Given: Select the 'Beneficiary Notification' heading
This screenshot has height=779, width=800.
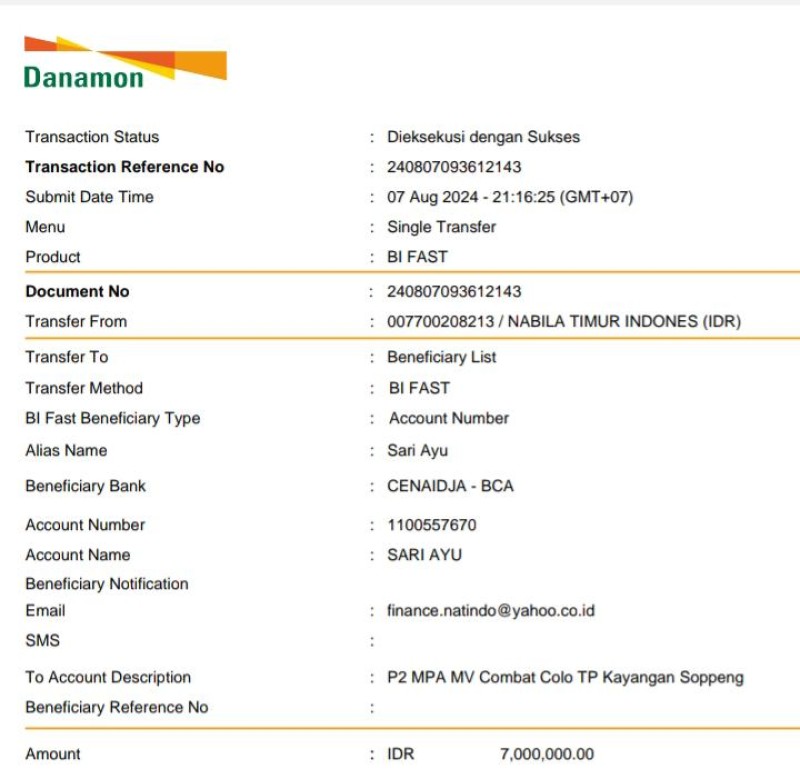Looking at the screenshot, I should pyautogui.click(x=107, y=584).
